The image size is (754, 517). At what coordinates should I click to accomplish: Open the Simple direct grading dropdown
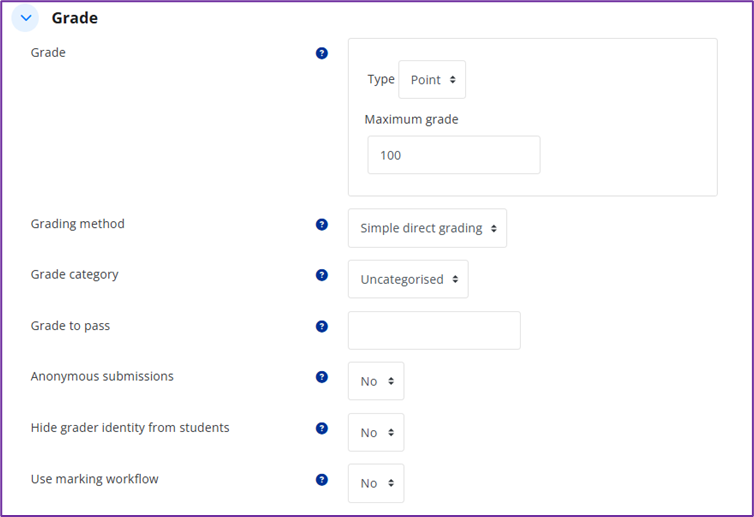(427, 228)
